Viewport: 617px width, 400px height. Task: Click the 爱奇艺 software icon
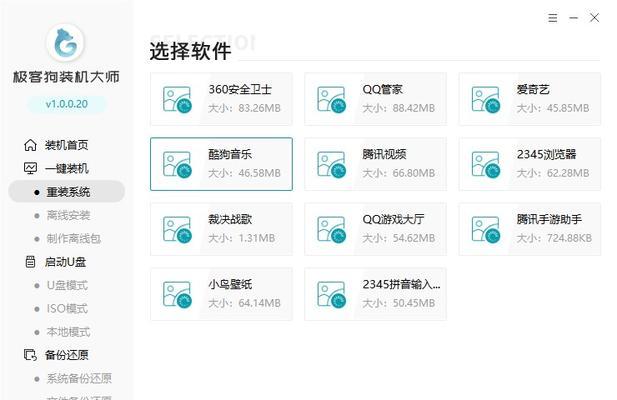click(x=486, y=100)
